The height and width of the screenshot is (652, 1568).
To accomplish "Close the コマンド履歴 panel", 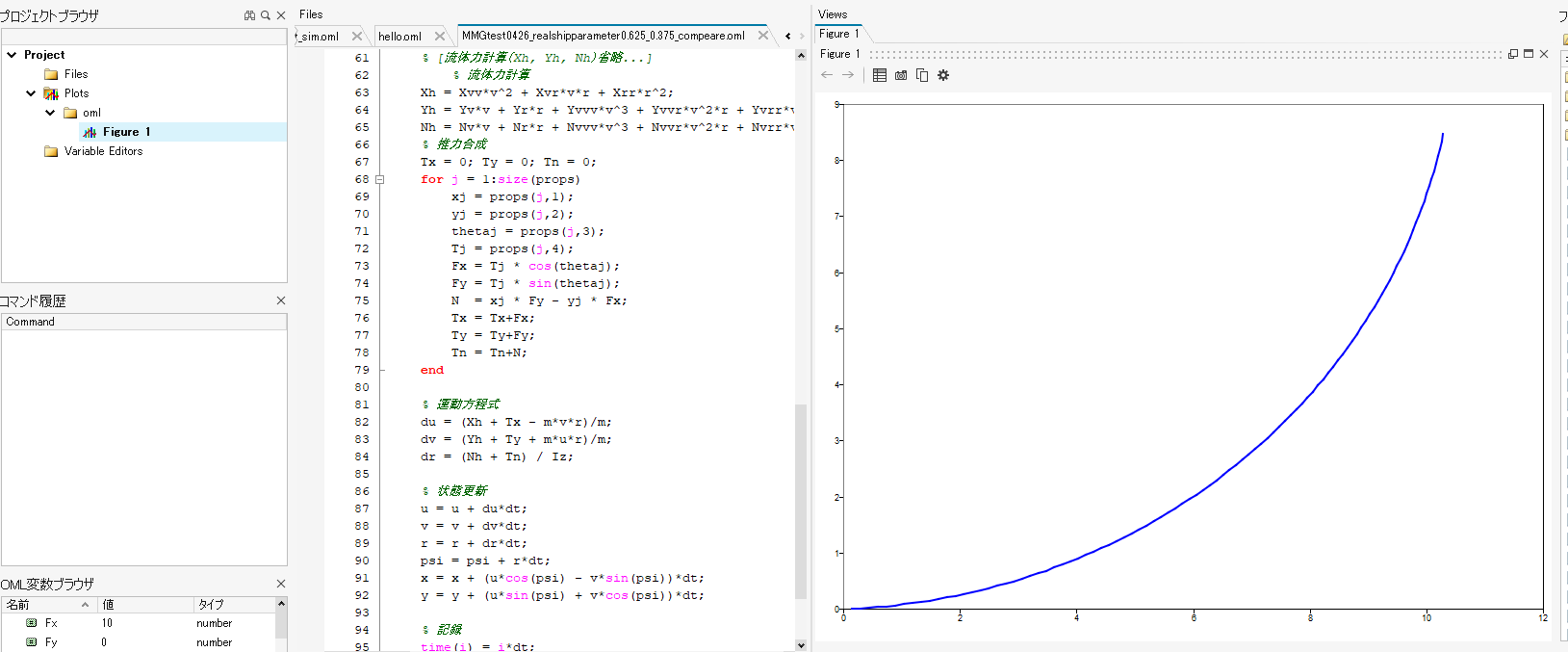I will tap(281, 300).
